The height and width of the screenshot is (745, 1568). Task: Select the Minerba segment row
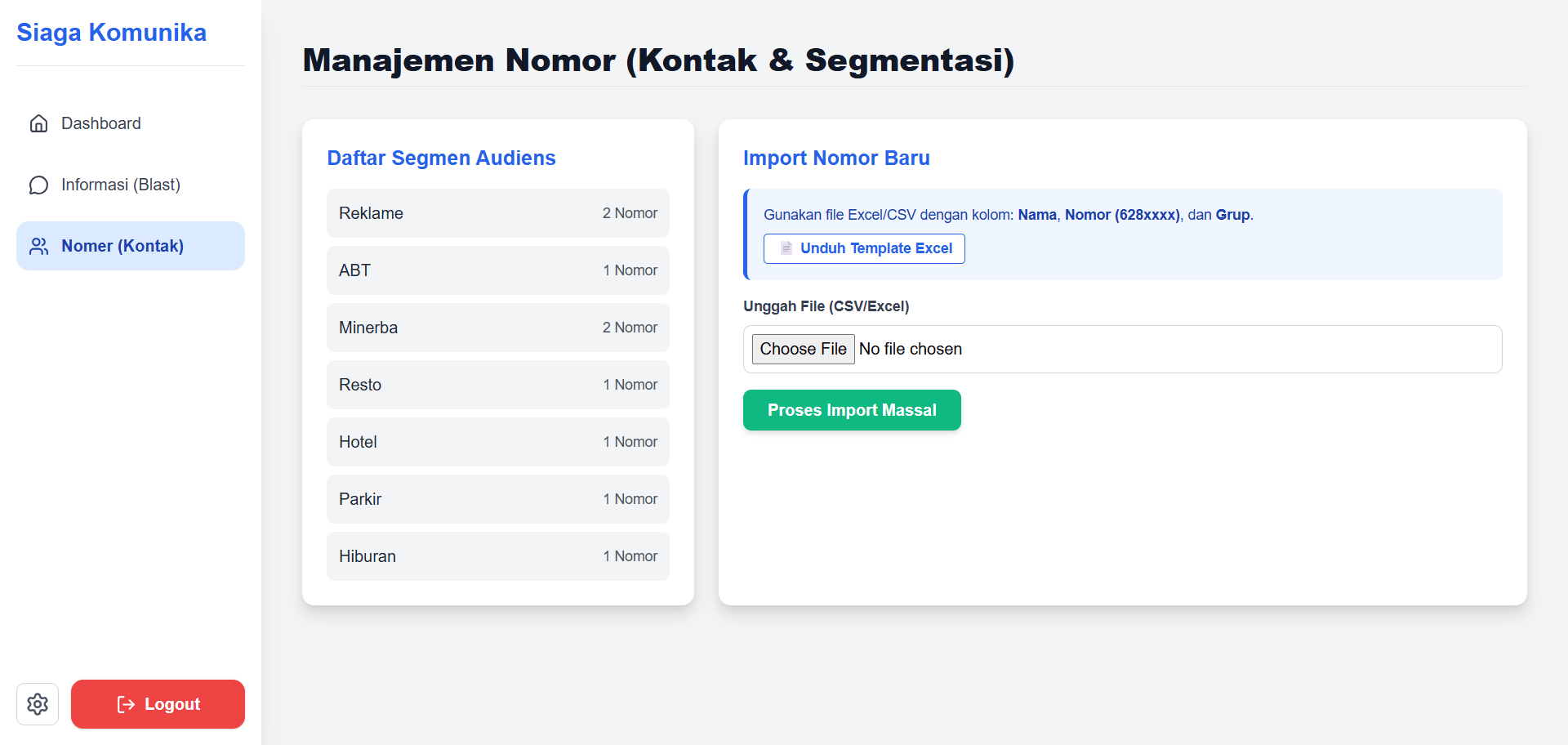[497, 328]
